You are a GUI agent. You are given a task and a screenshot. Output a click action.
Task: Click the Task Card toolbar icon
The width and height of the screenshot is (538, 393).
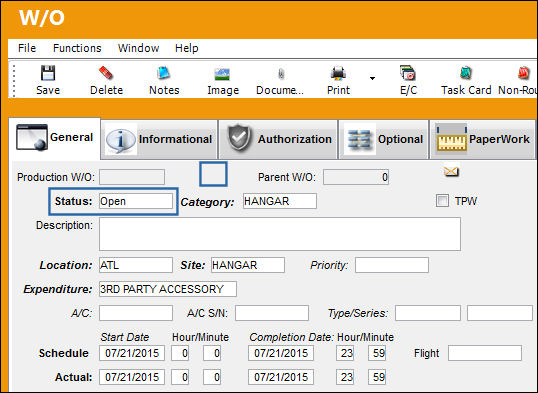pyautogui.click(x=466, y=73)
